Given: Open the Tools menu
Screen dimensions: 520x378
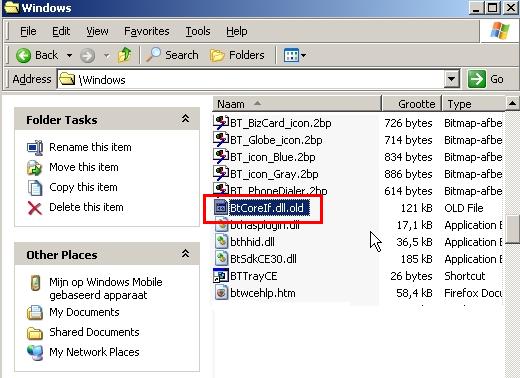Looking at the screenshot, I should click(198, 31).
